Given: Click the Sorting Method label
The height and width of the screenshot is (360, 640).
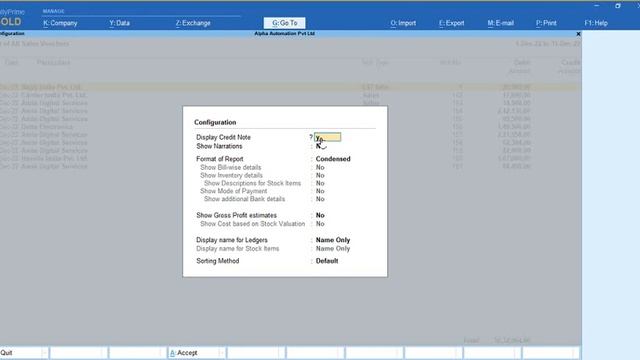Looking at the screenshot, I should pos(218,261).
